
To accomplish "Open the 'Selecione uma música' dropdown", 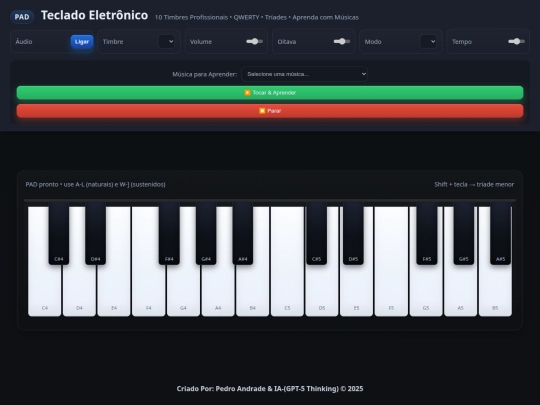I will [304, 74].
